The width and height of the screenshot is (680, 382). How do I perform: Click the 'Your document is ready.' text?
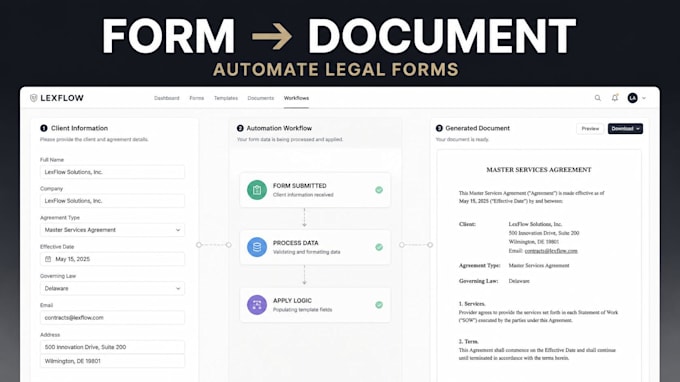[x=462, y=140]
